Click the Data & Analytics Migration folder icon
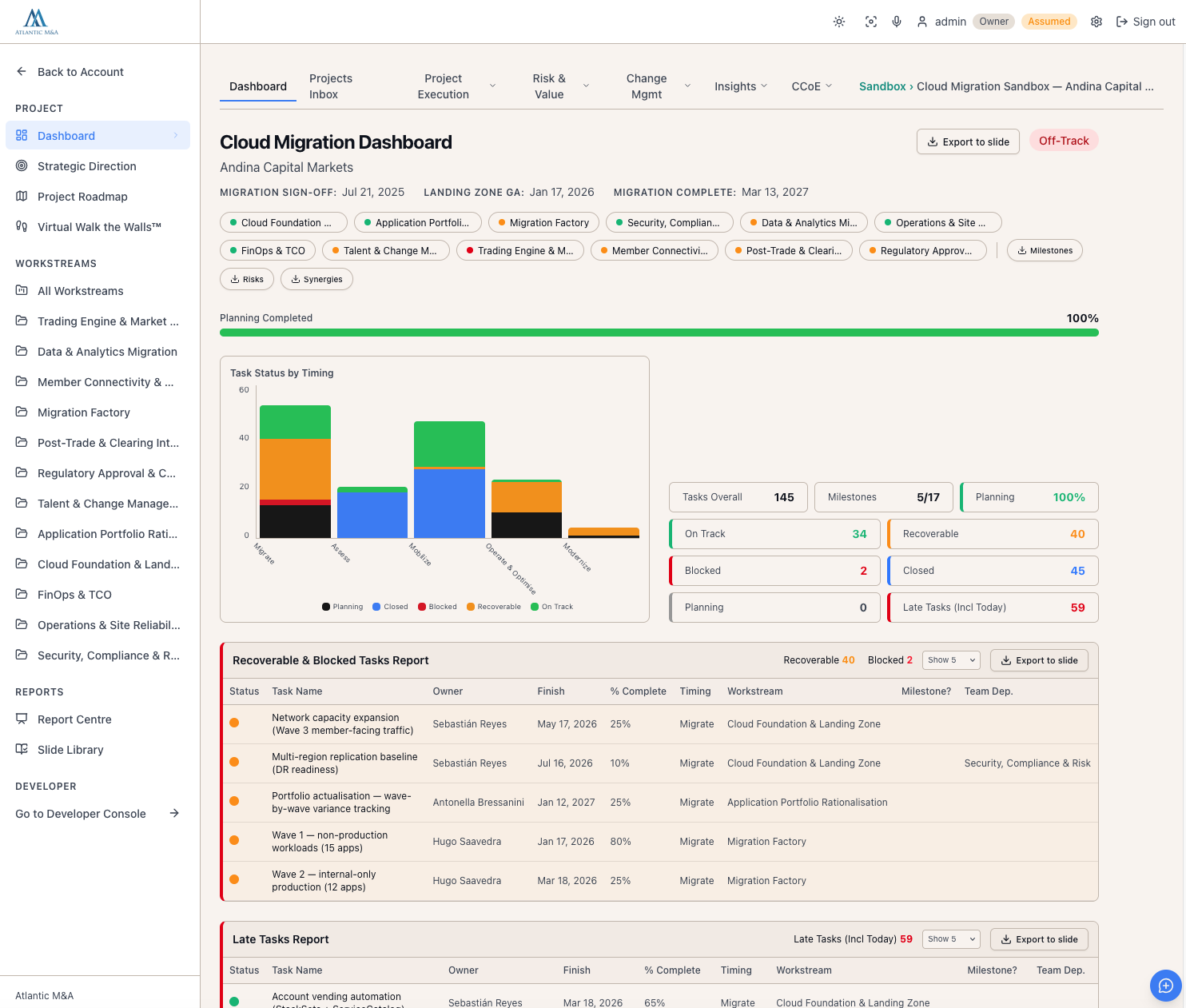1186x1008 pixels. click(x=22, y=351)
